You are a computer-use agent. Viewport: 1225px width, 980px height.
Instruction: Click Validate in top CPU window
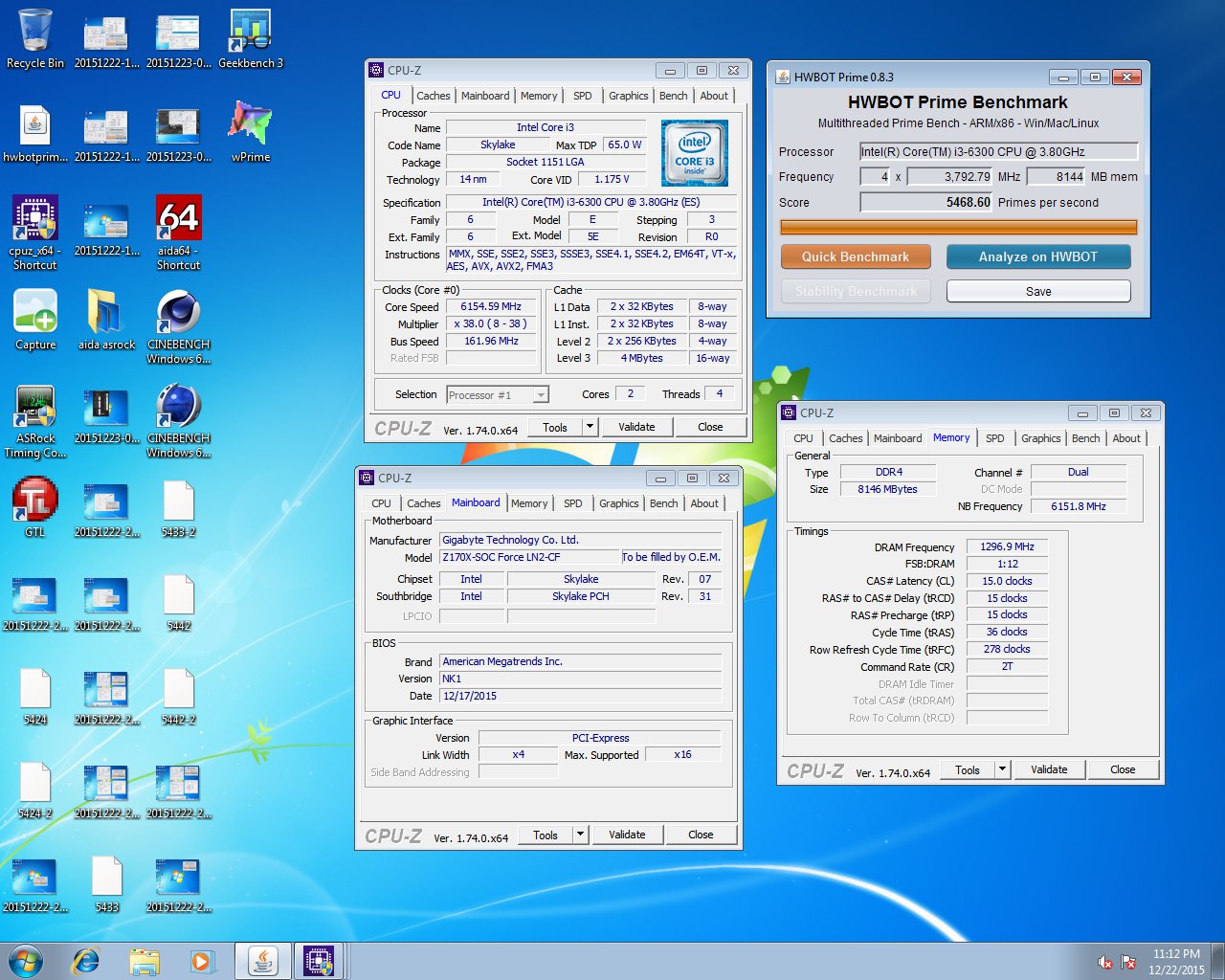point(636,427)
